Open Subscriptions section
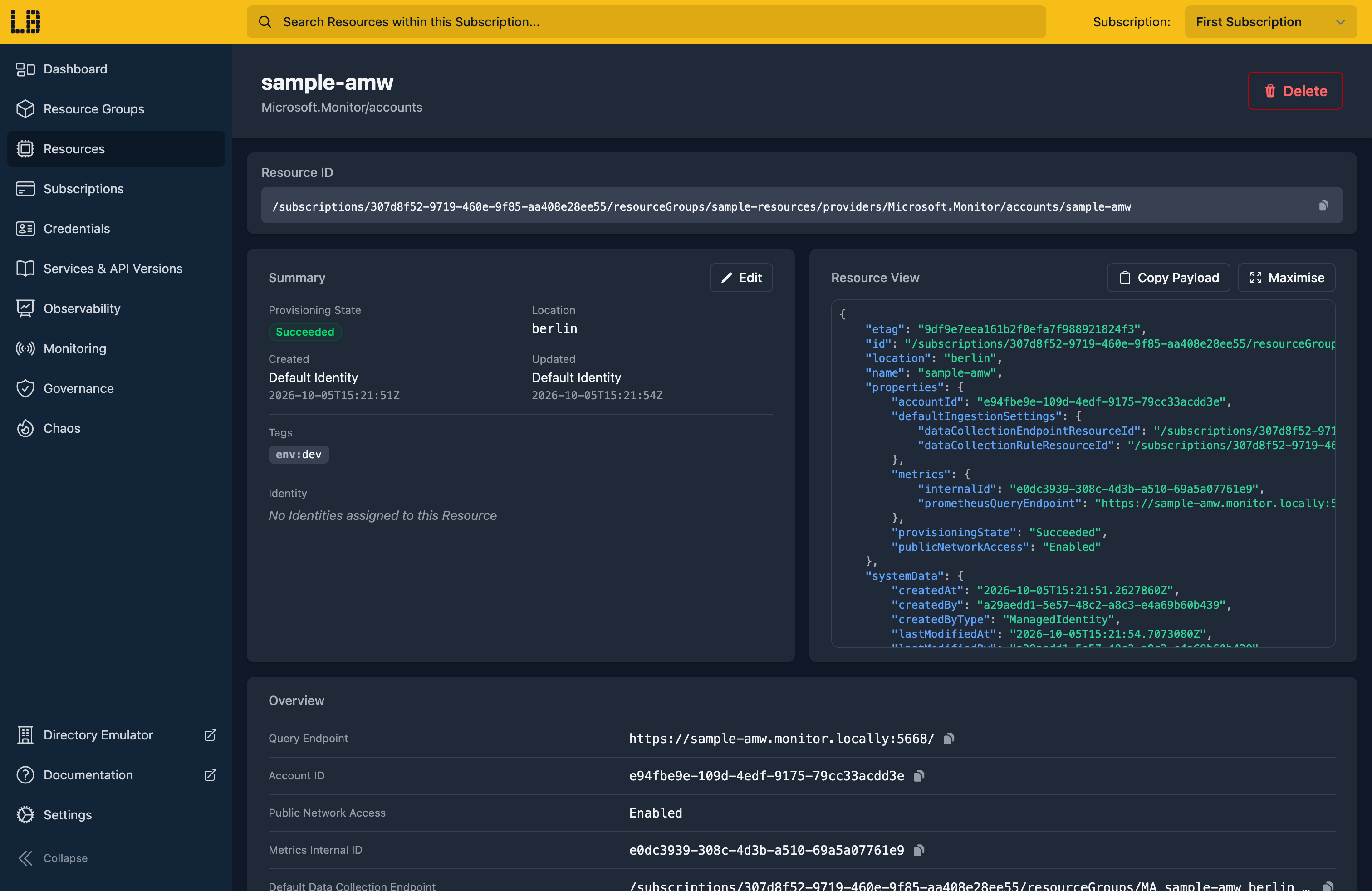 coord(116,188)
